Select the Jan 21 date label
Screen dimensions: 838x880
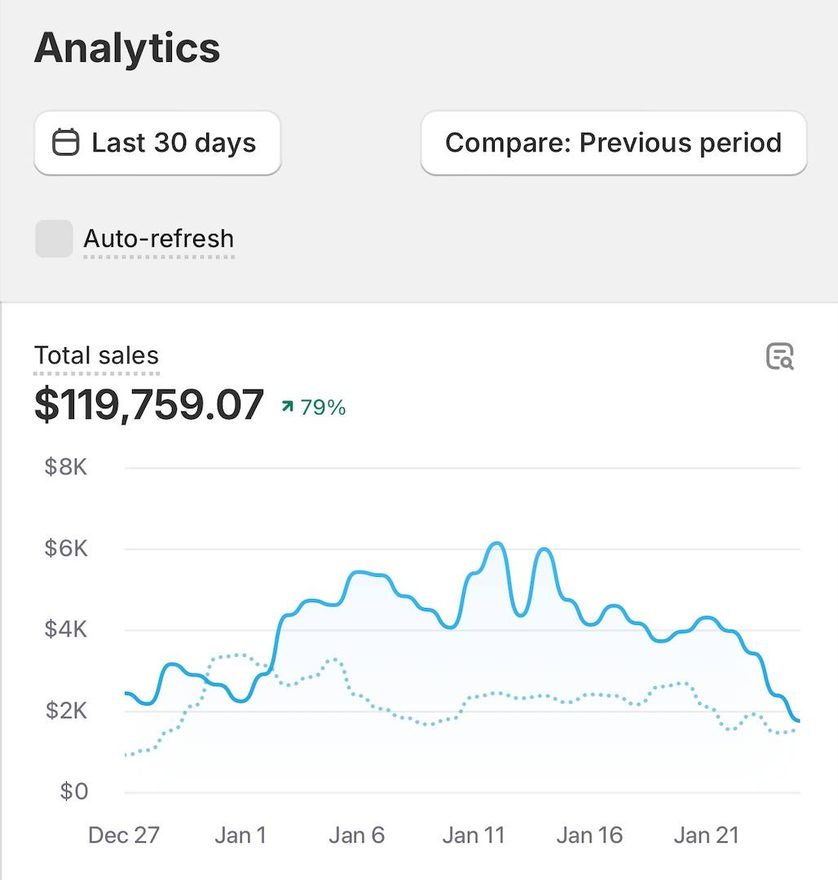click(x=706, y=835)
